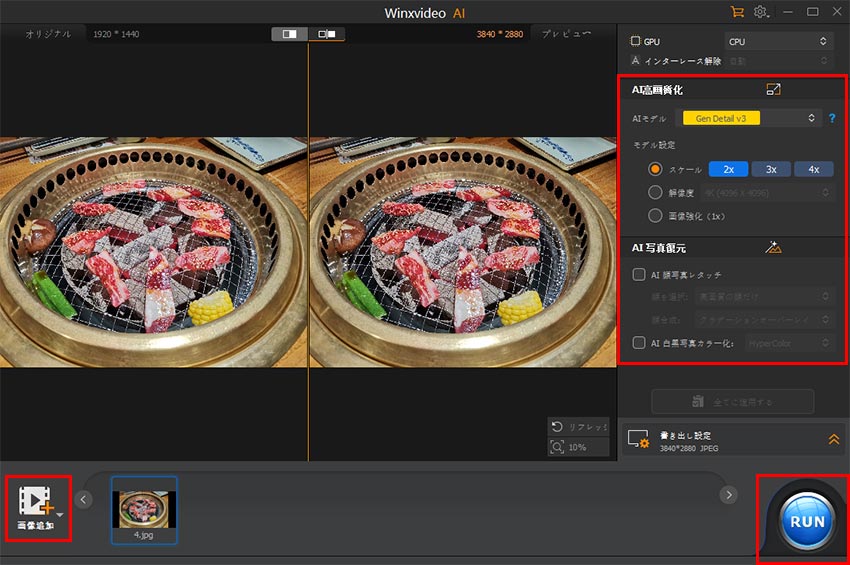The image size is (850, 565).
Task: Expand the 書き出し設定 export settings panel
Action: coord(832,439)
